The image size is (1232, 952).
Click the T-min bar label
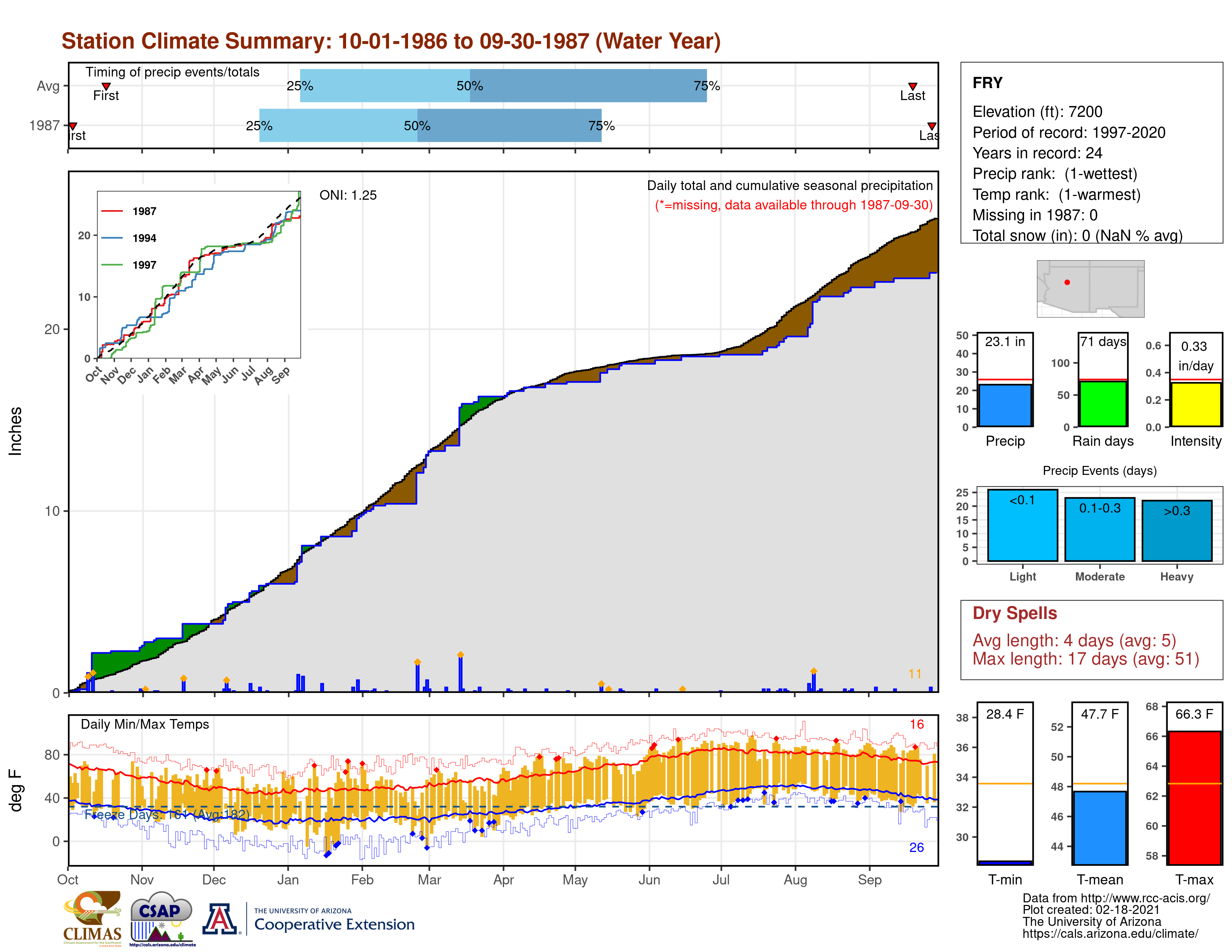(x=1005, y=879)
